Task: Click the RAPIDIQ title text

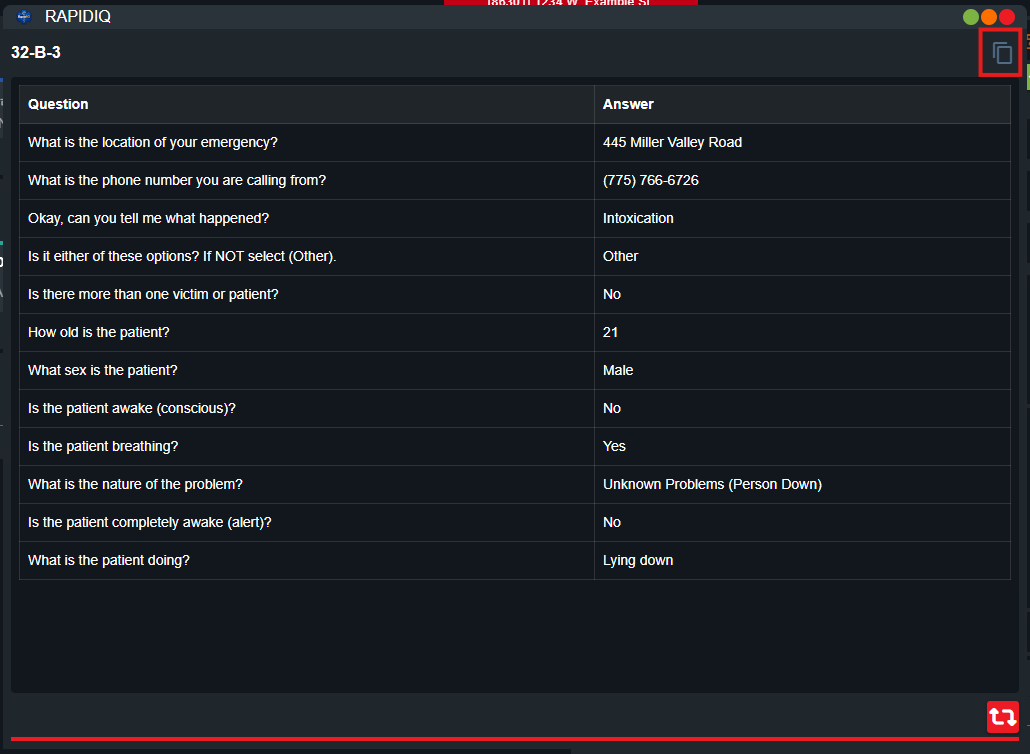Action: click(78, 17)
